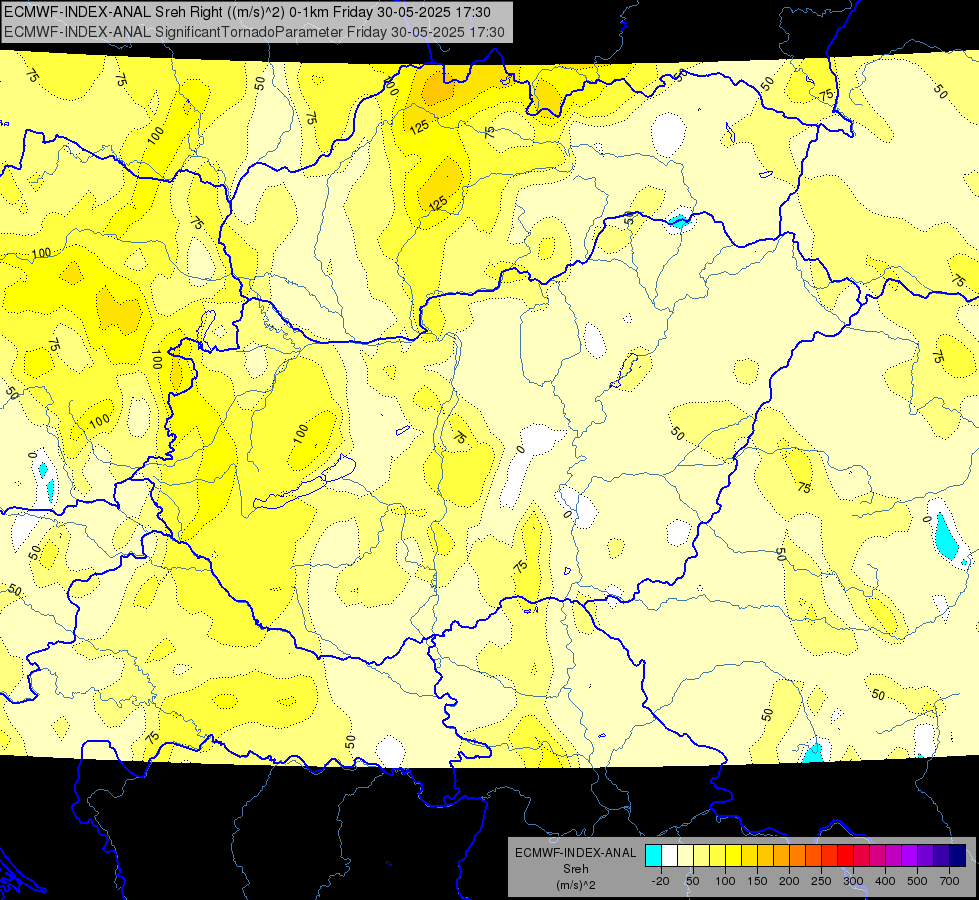
Task: Click the 200 tick label in the legend
Action: [x=789, y=881]
